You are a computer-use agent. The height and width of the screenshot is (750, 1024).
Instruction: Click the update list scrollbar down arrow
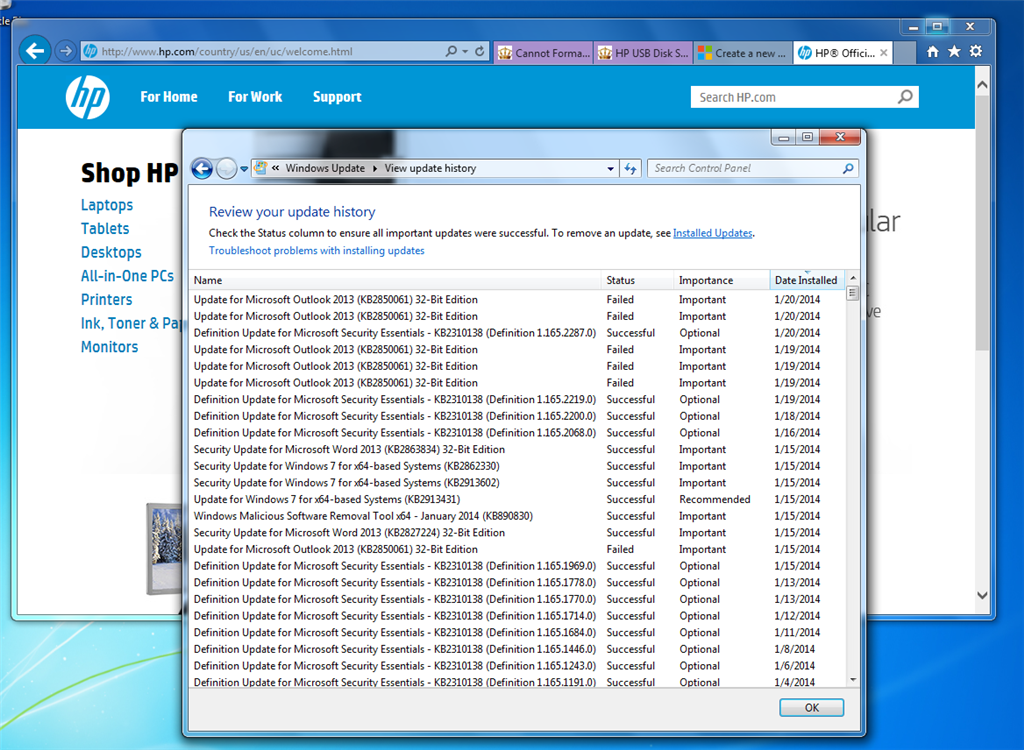(x=852, y=680)
